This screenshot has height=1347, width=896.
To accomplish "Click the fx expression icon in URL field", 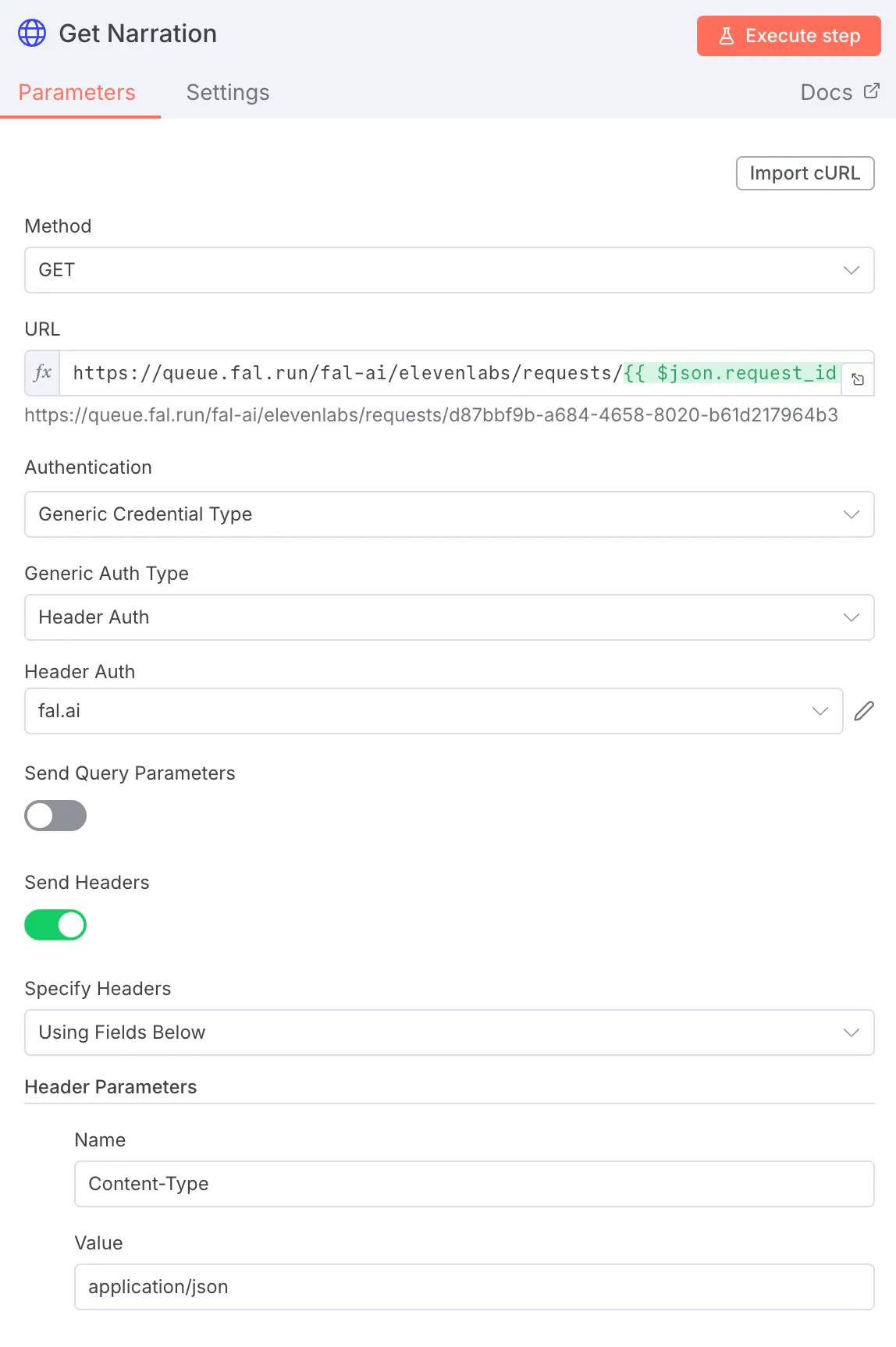I will [x=43, y=373].
